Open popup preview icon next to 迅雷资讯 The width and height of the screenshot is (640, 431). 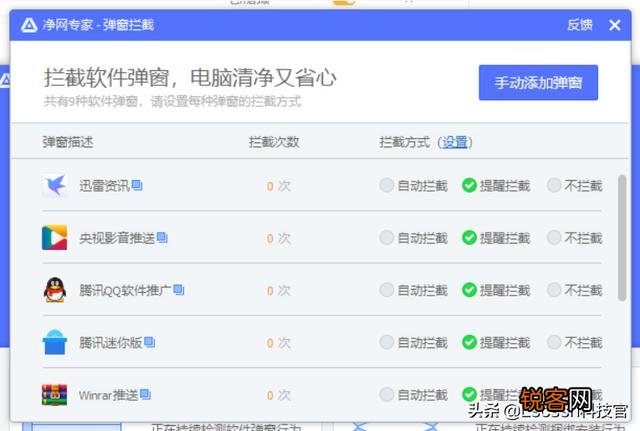pyautogui.click(x=137, y=185)
